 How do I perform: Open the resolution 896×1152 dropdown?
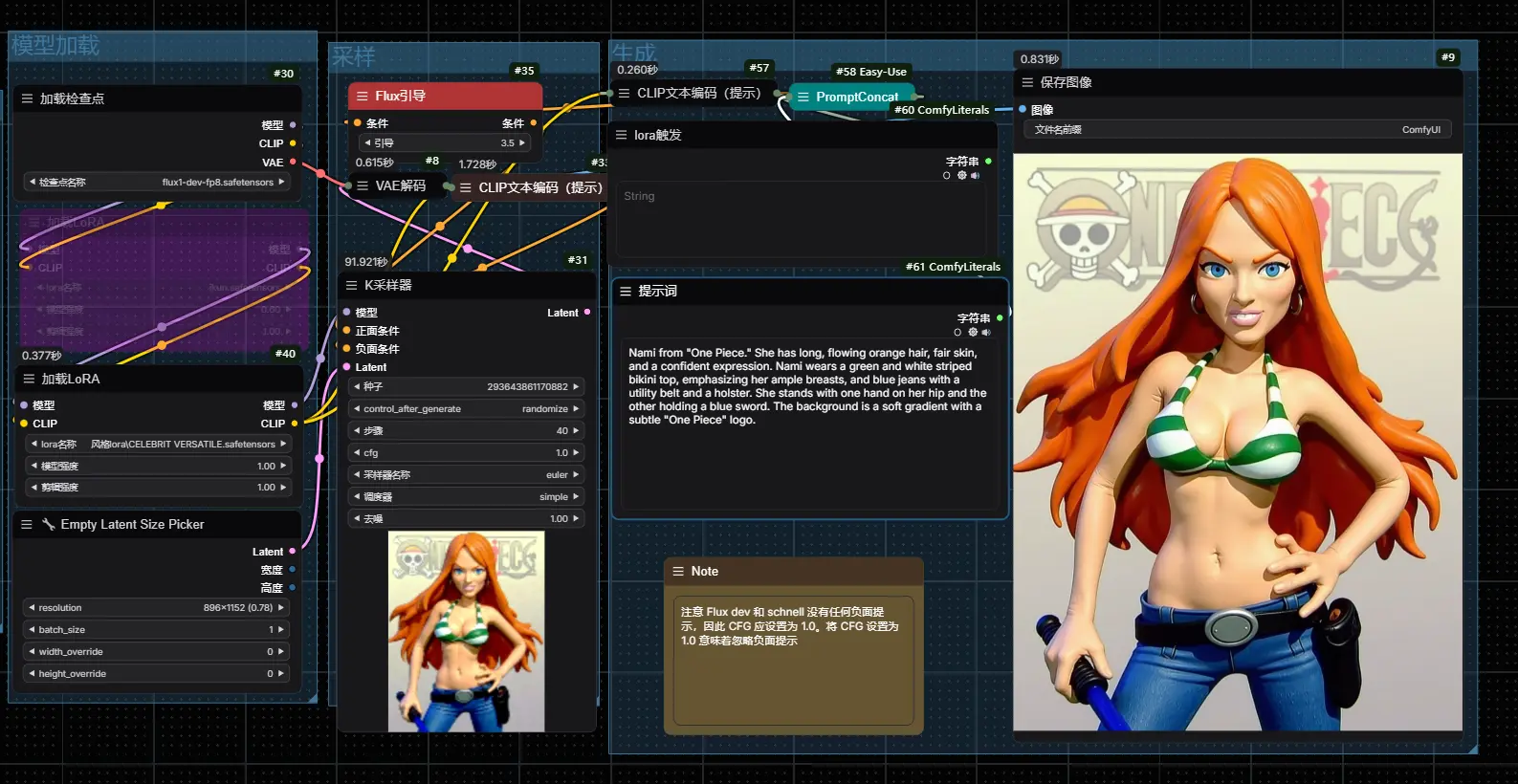(156, 607)
